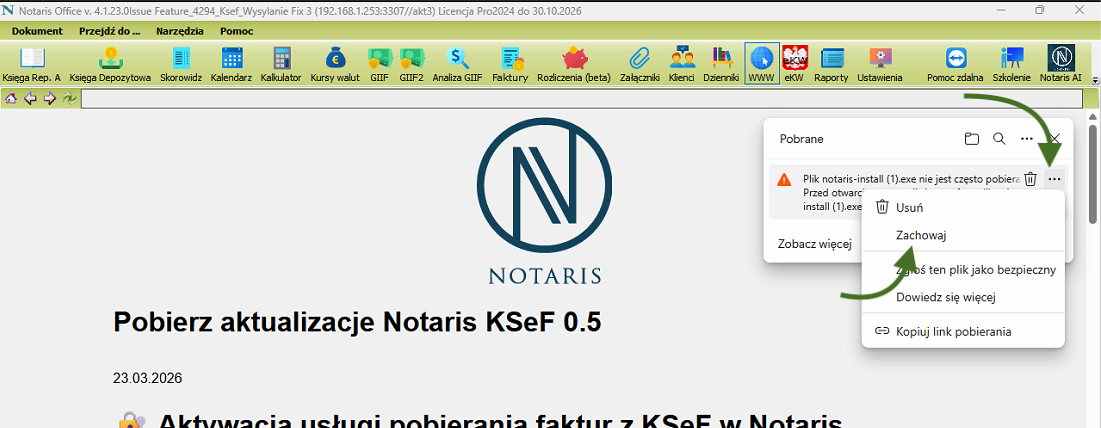Open the Księga Rep. A register
Screen dimensions: 1101x428
[x=32, y=63]
